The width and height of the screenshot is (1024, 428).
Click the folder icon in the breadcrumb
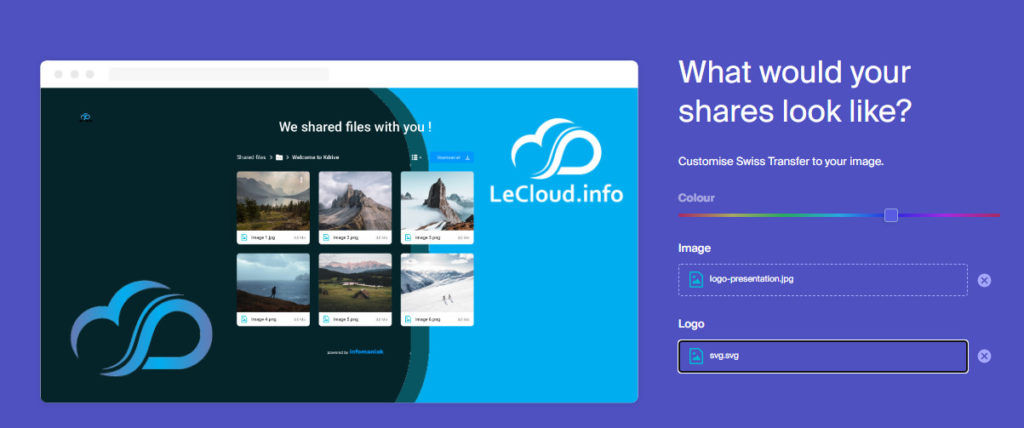point(279,157)
